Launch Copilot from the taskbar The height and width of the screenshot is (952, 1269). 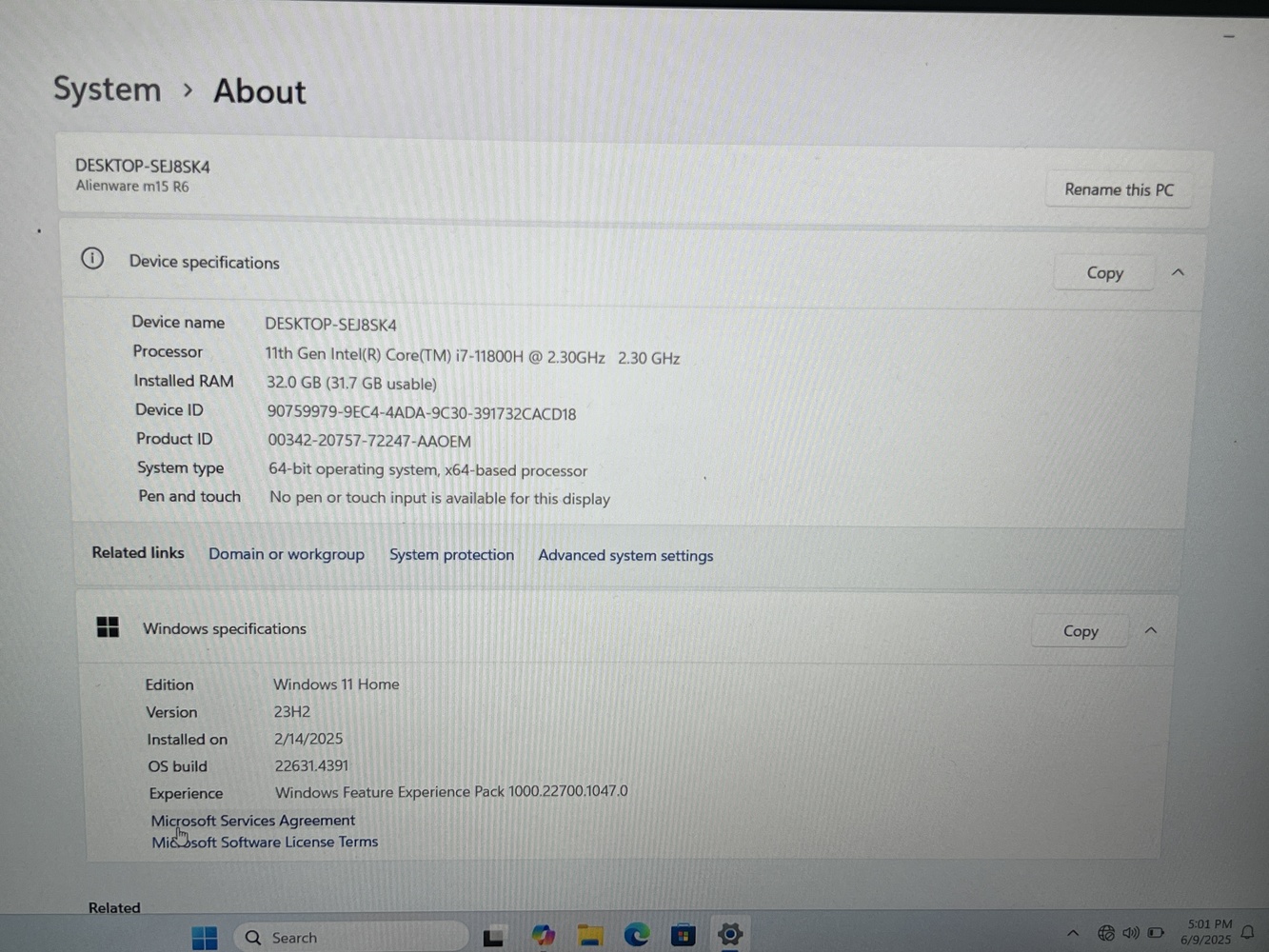543,936
